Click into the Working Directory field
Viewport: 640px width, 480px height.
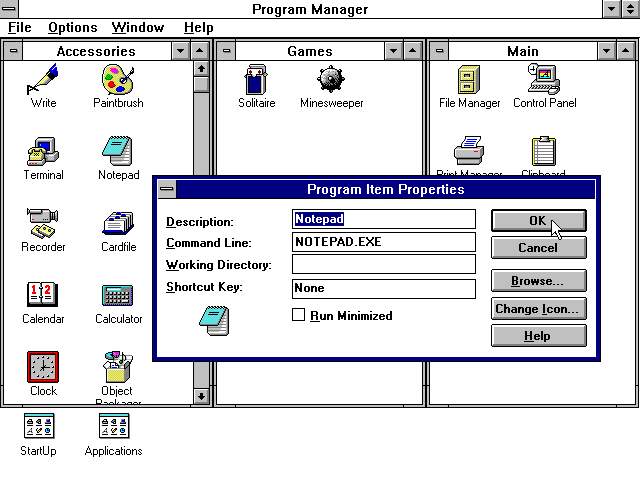383,265
